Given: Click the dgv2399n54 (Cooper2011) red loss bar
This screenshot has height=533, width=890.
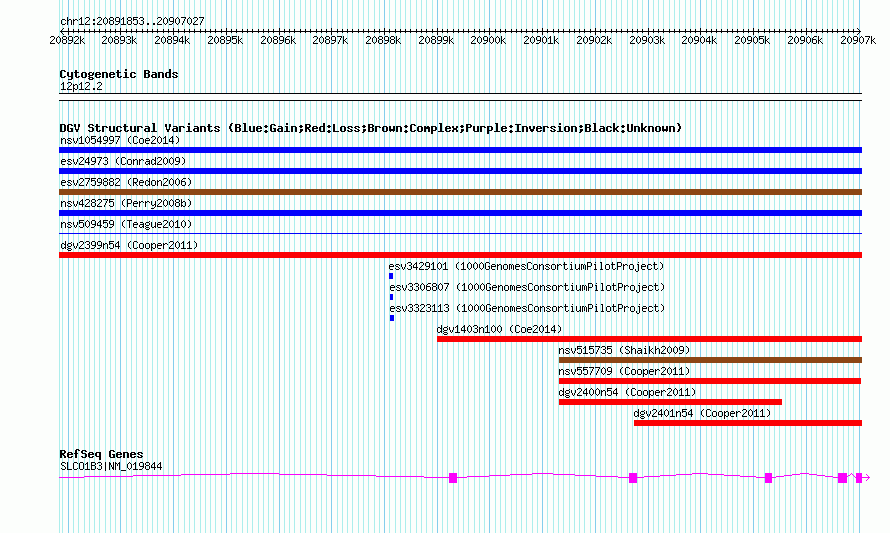Looking at the screenshot, I should coord(460,255).
